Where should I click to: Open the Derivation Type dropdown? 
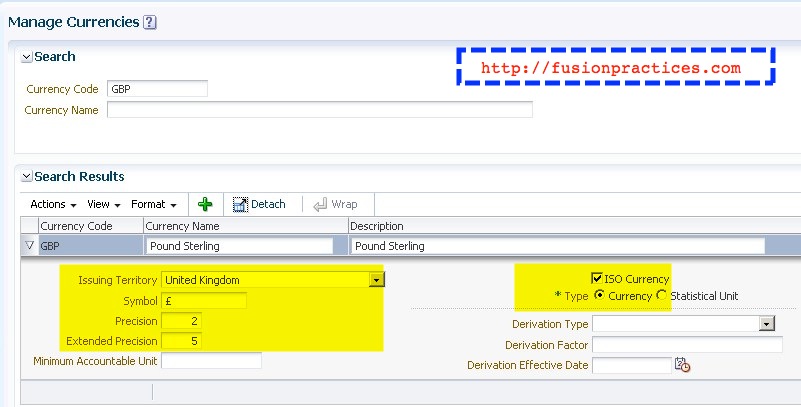(766, 324)
